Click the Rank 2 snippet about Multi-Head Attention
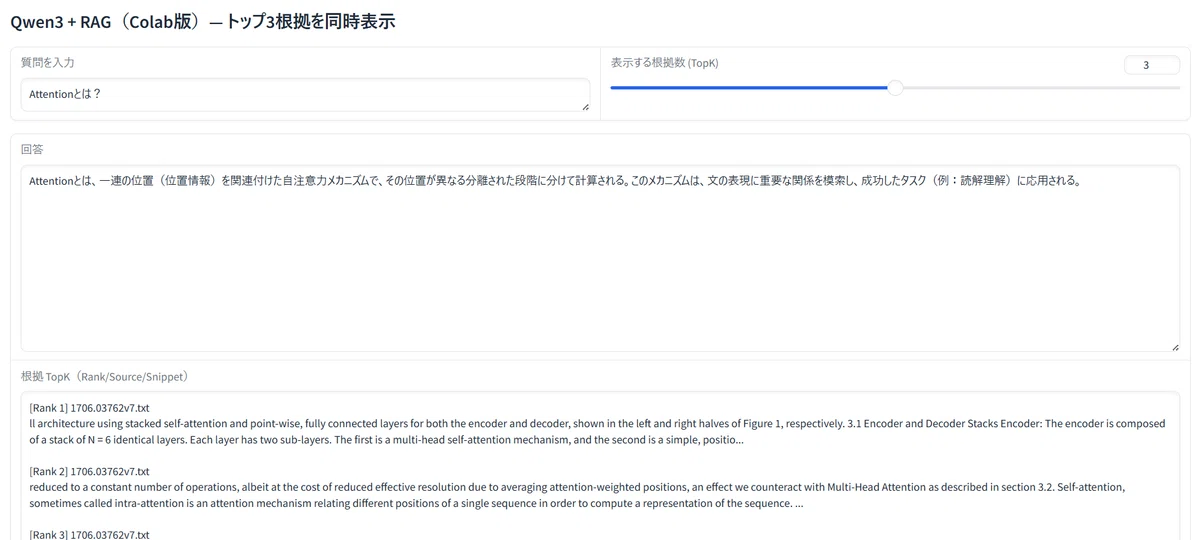Viewport: 1200px width, 540px height. pos(577,495)
